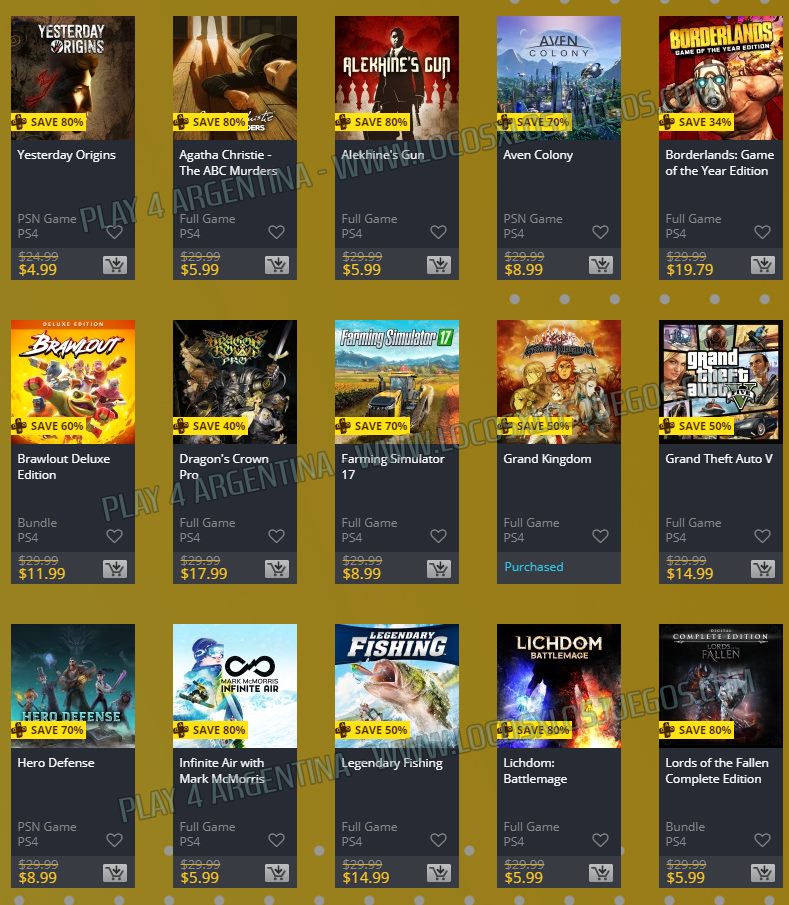
Task: Add Agatha Christie ABC Murders to cart
Action: click(x=277, y=265)
